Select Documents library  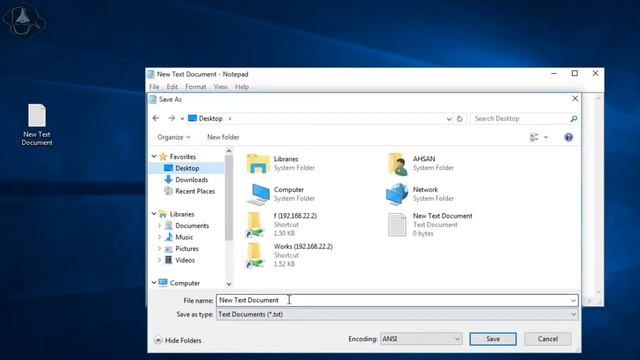(192, 225)
